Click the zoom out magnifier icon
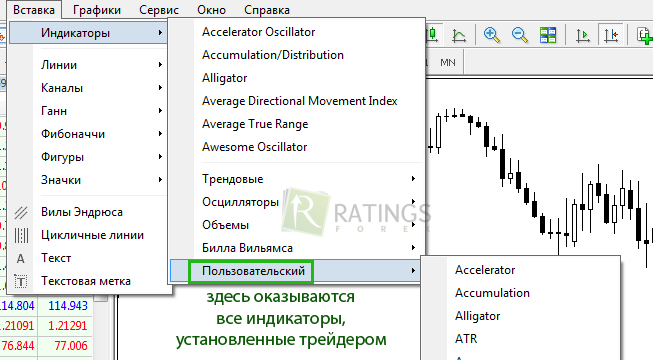 [520, 35]
